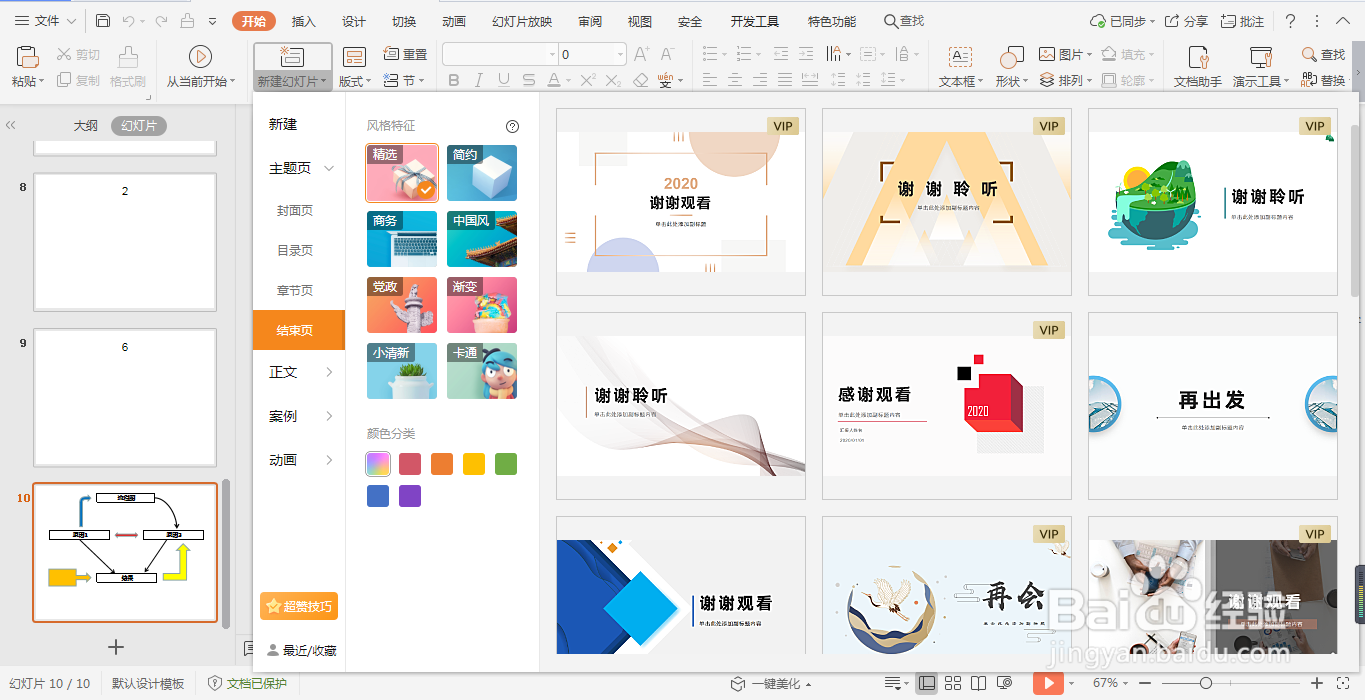Pick the green color swatch under 颜色分类
The image size is (1365, 700).
tap(505, 463)
